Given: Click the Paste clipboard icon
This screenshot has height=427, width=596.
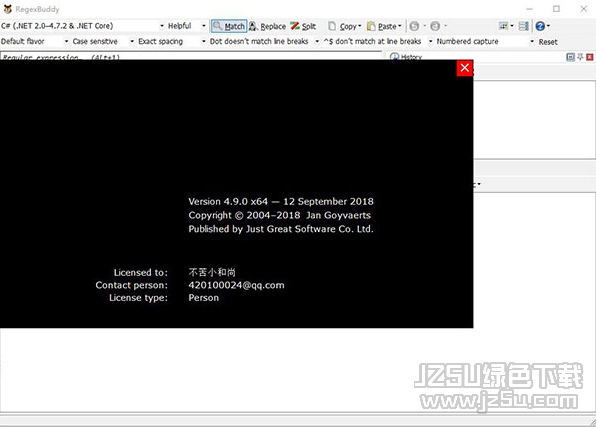Looking at the screenshot, I should click(371, 26).
